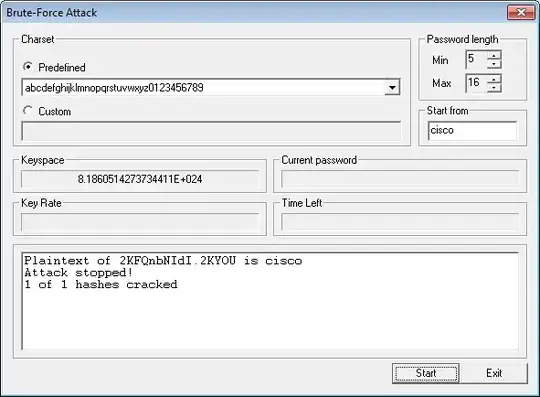Select the Predefined charset radio button
Image resolution: width=540 pixels, height=397 pixels.
coord(28,66)
